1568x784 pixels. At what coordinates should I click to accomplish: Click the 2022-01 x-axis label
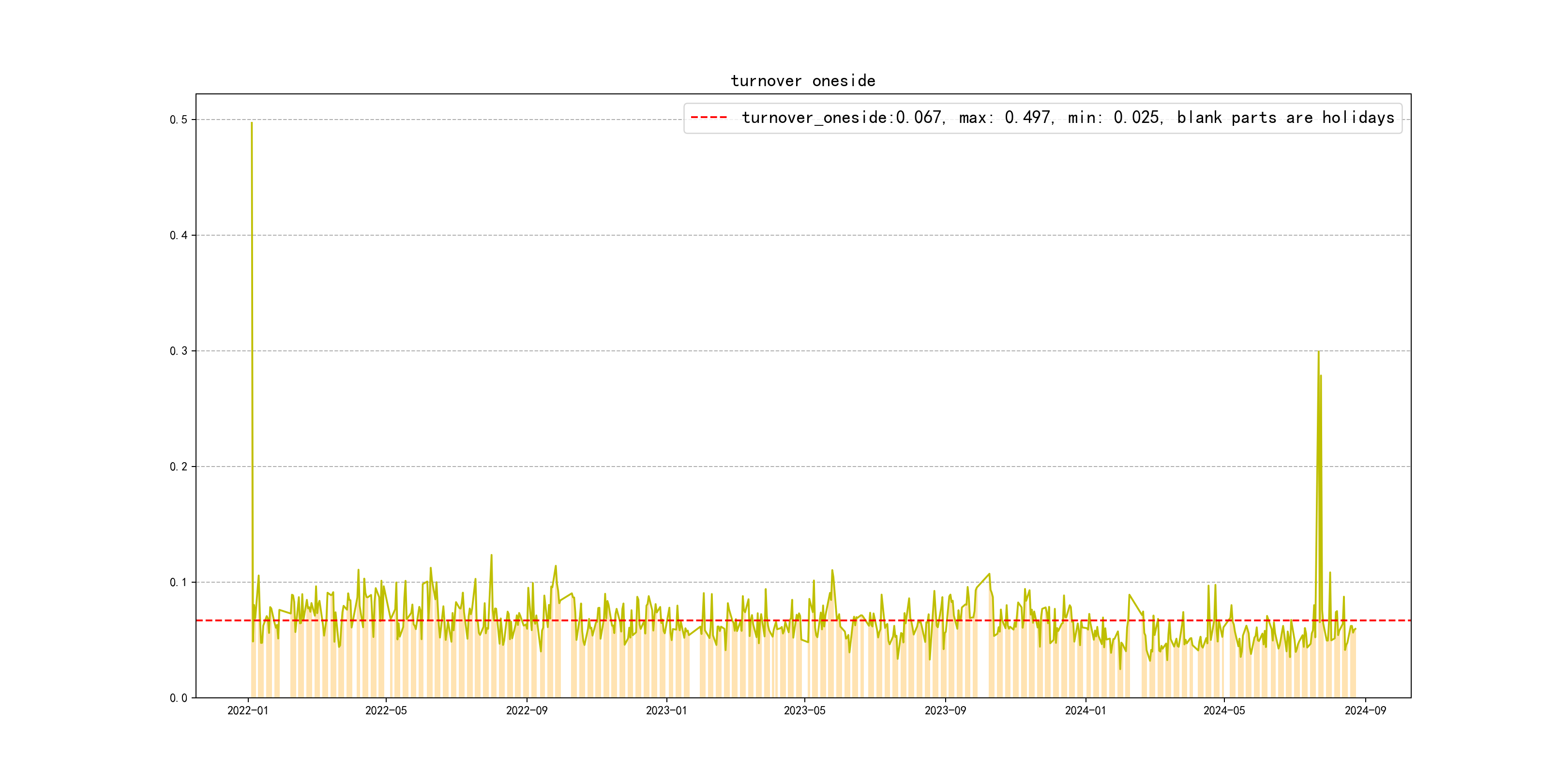pos(248,711)
